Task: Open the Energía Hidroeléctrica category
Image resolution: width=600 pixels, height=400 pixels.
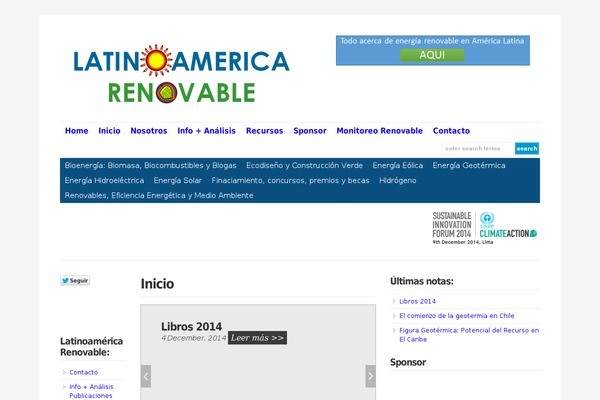Action: pyautogui.click(x=104, y=180)
